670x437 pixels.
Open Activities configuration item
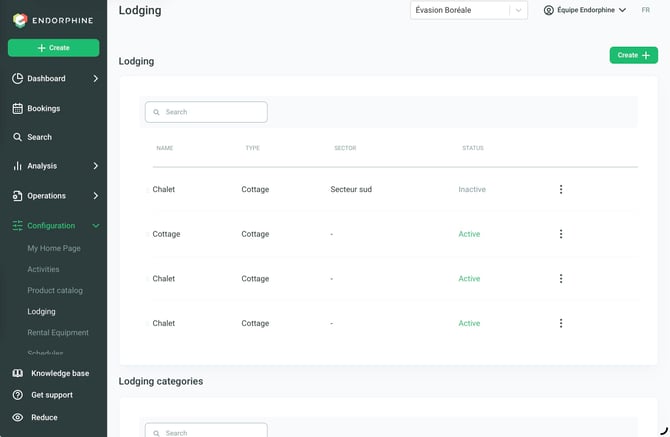coord(43,269)
